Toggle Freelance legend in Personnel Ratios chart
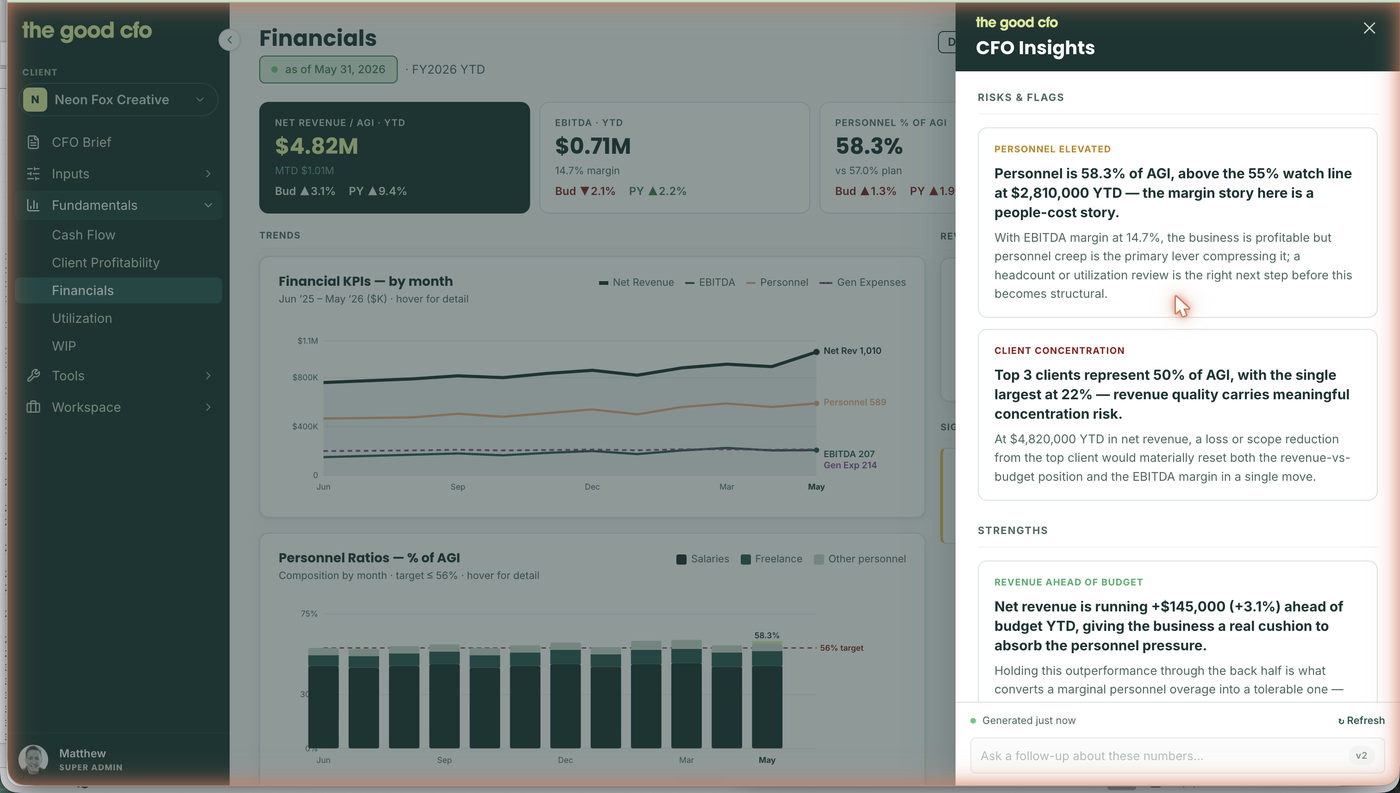 coord(771,559)
